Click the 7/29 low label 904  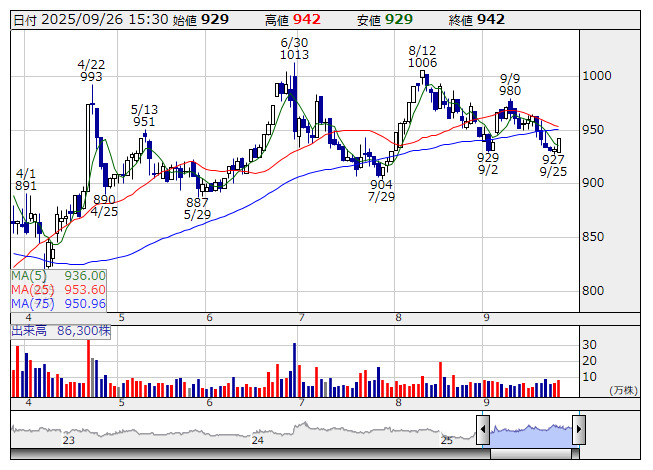coord(381,185)
